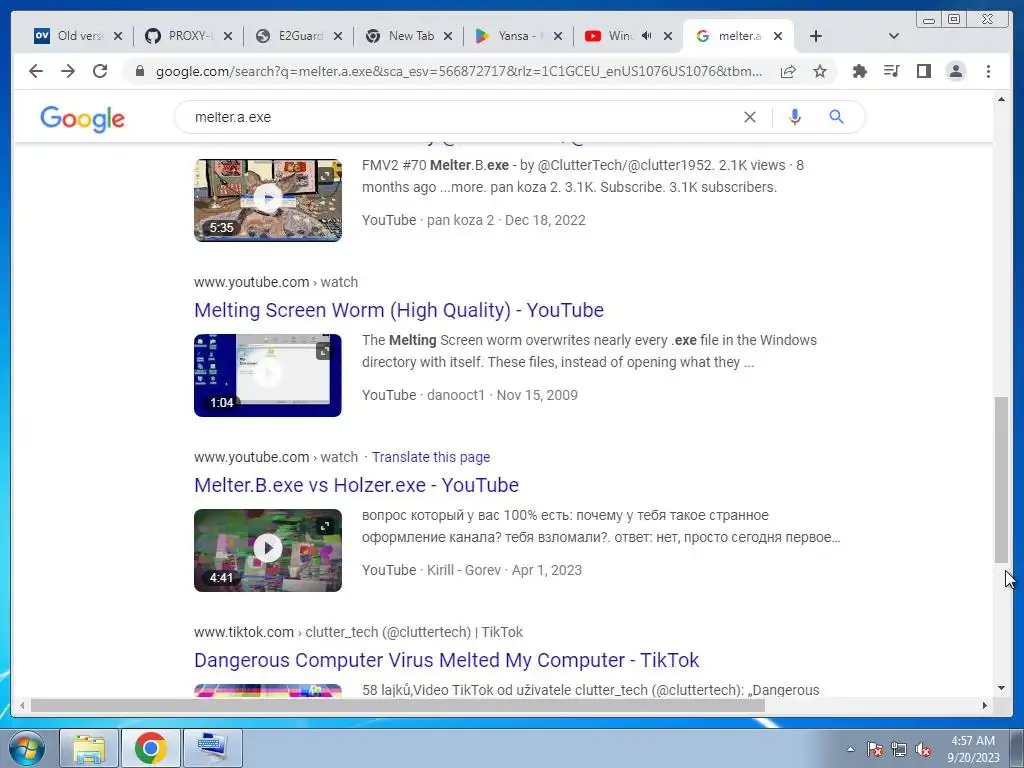Screen dimensions: 1024x768
Task: Open the muted volume tray icon
Action: coord(923,749)
